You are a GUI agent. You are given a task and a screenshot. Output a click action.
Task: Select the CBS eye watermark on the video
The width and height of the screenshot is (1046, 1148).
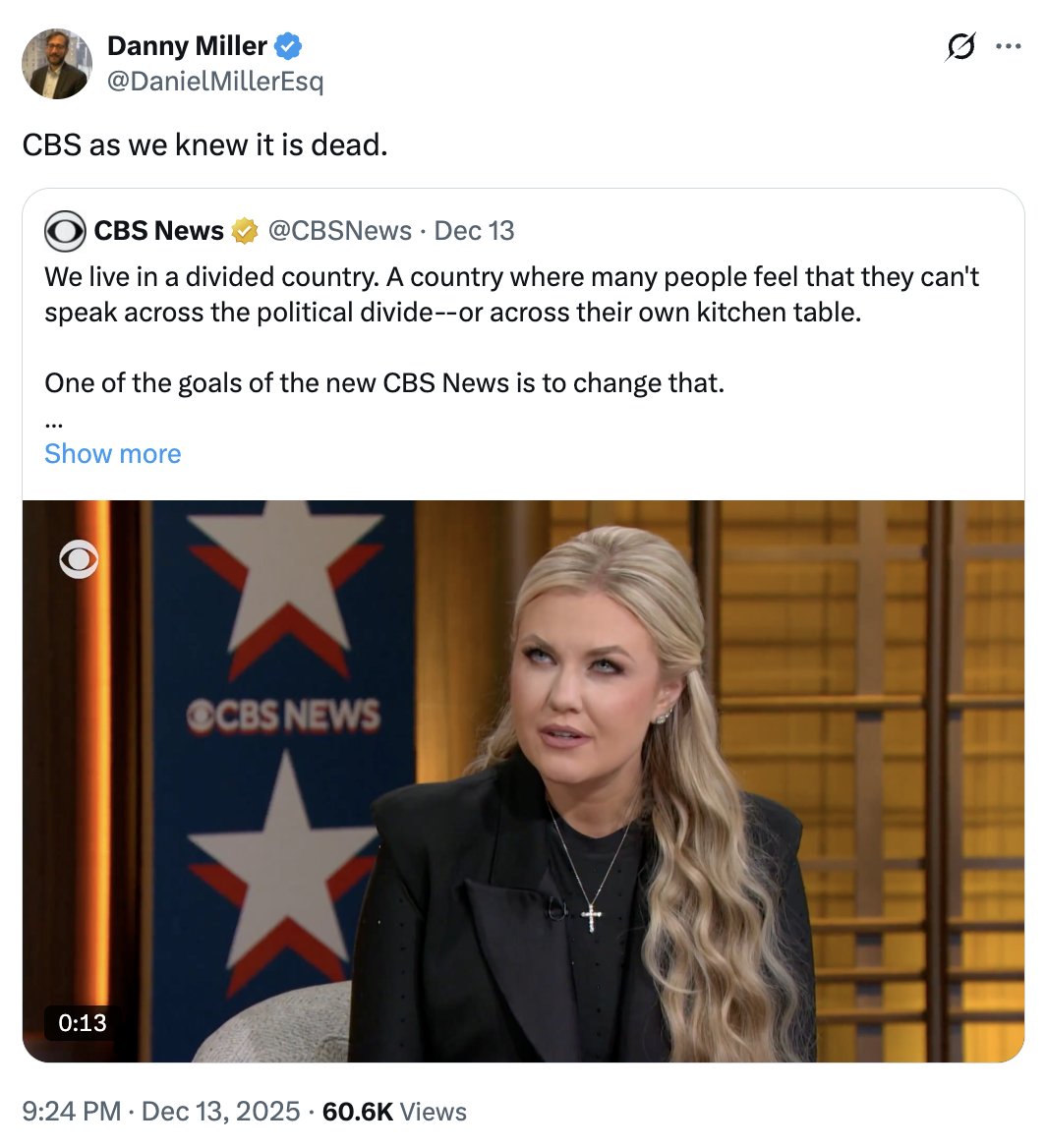click(81, 558)
